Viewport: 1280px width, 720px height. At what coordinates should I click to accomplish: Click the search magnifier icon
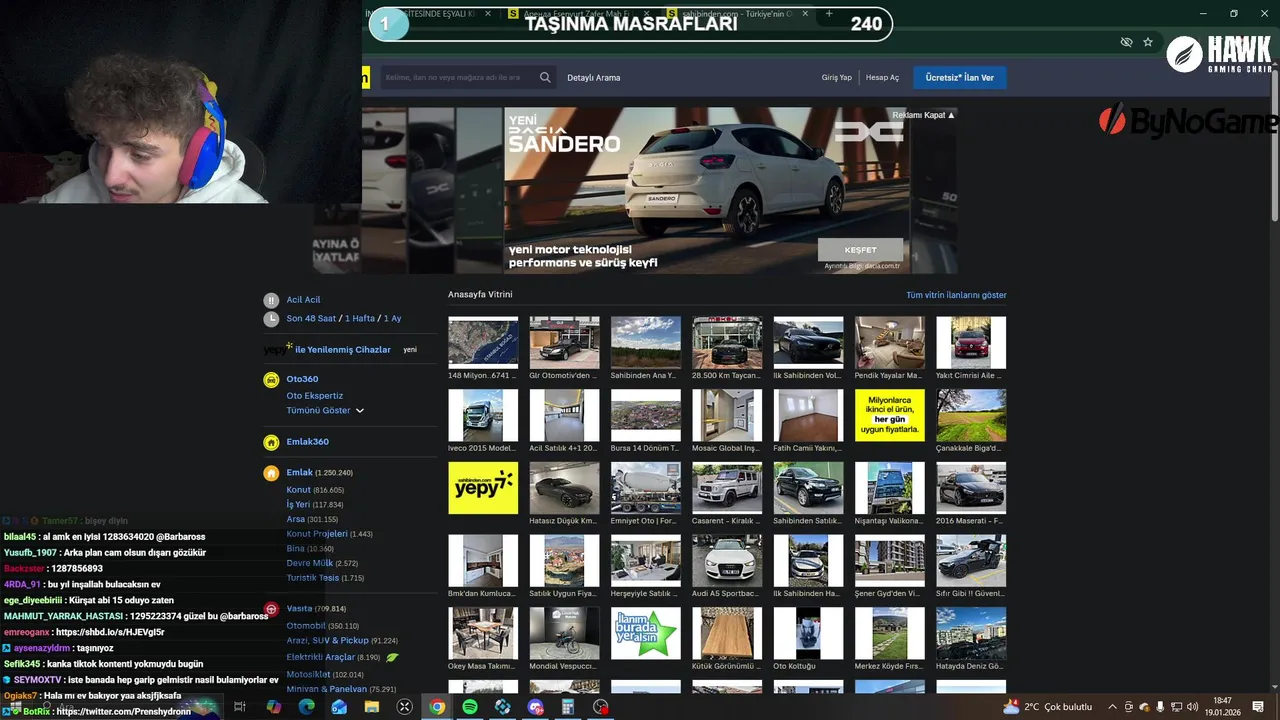click(x=545, y=77)
